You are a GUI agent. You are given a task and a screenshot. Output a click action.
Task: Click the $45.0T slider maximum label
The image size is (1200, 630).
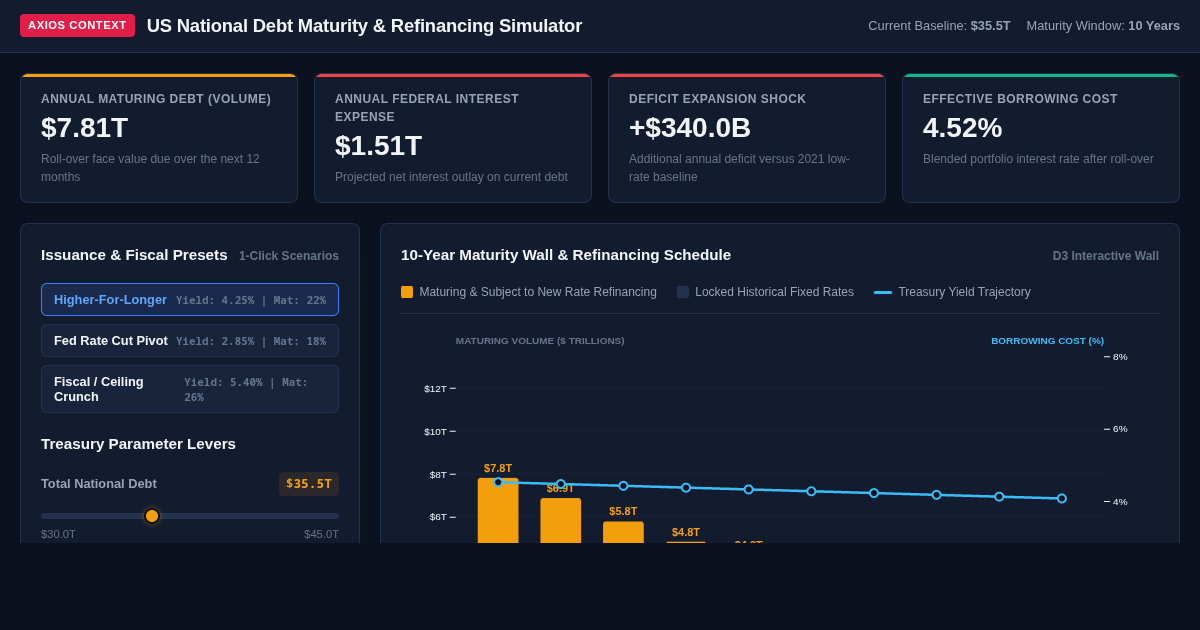[x=321, y=534]
